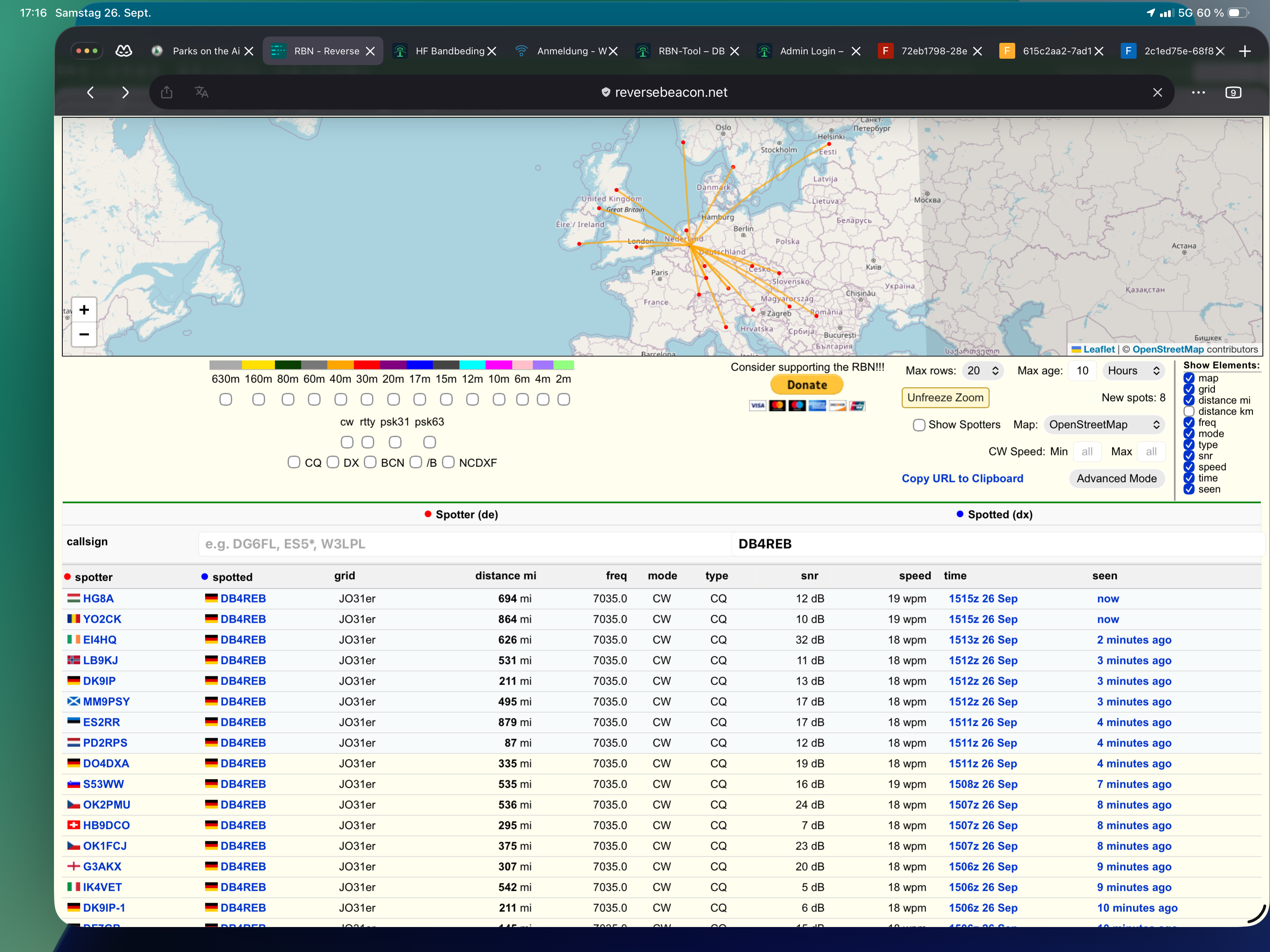Image resolution: width=1270 pixels, height=952 pixels.
Task: Open the Map OpenStreetMap dropdown
Action: 1103,425
